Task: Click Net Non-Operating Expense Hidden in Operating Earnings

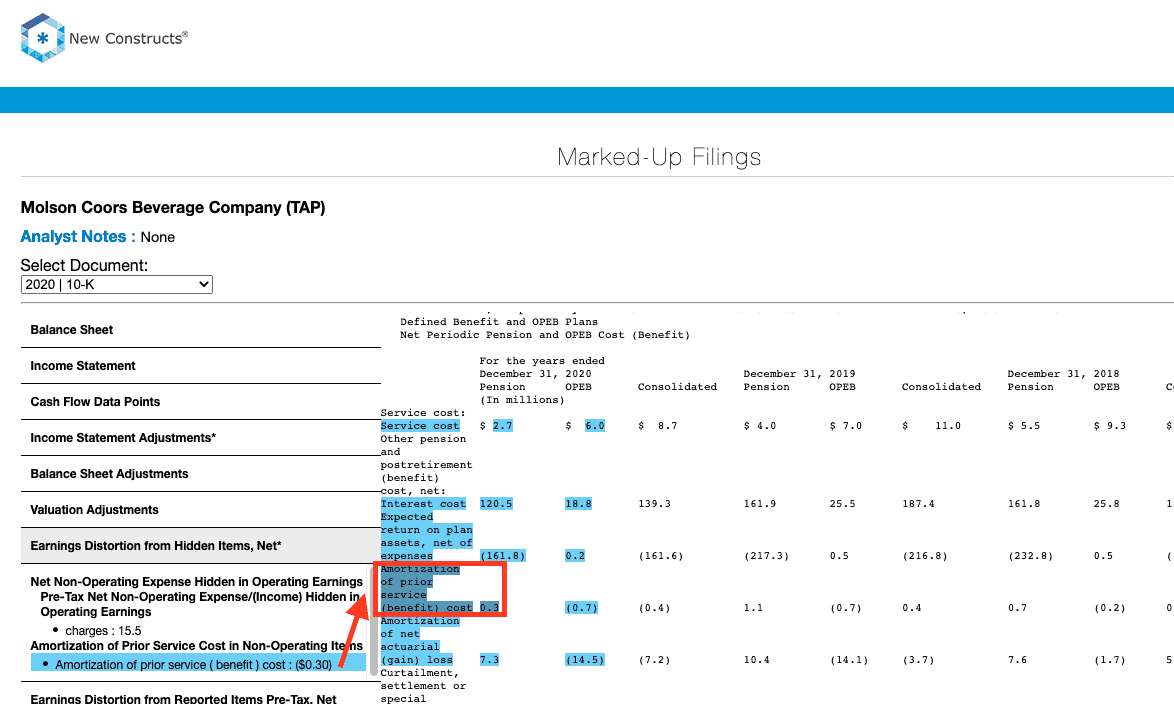Action: click(x=197, y=582)
